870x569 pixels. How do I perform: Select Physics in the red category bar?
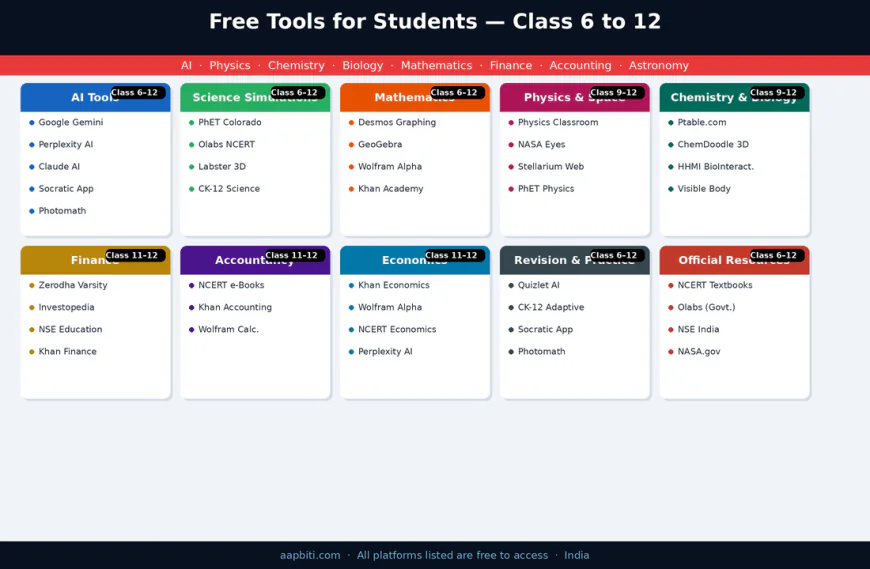(230, 65)
